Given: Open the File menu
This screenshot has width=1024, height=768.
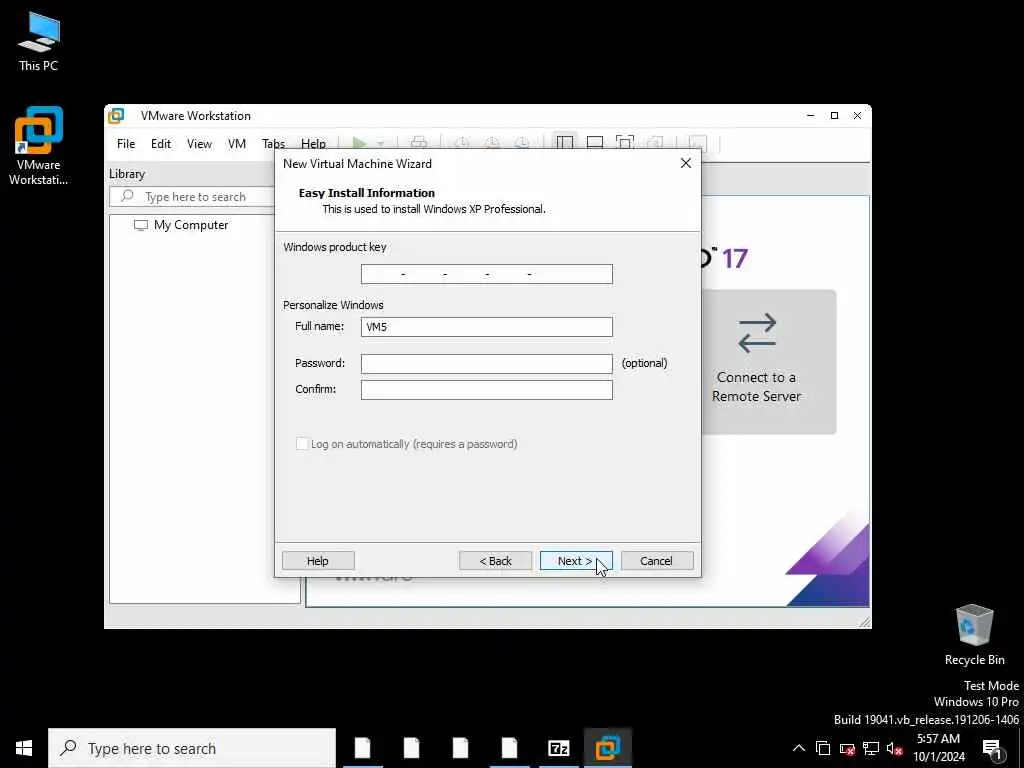Looking at the screenshot, I should pos(126,144).
